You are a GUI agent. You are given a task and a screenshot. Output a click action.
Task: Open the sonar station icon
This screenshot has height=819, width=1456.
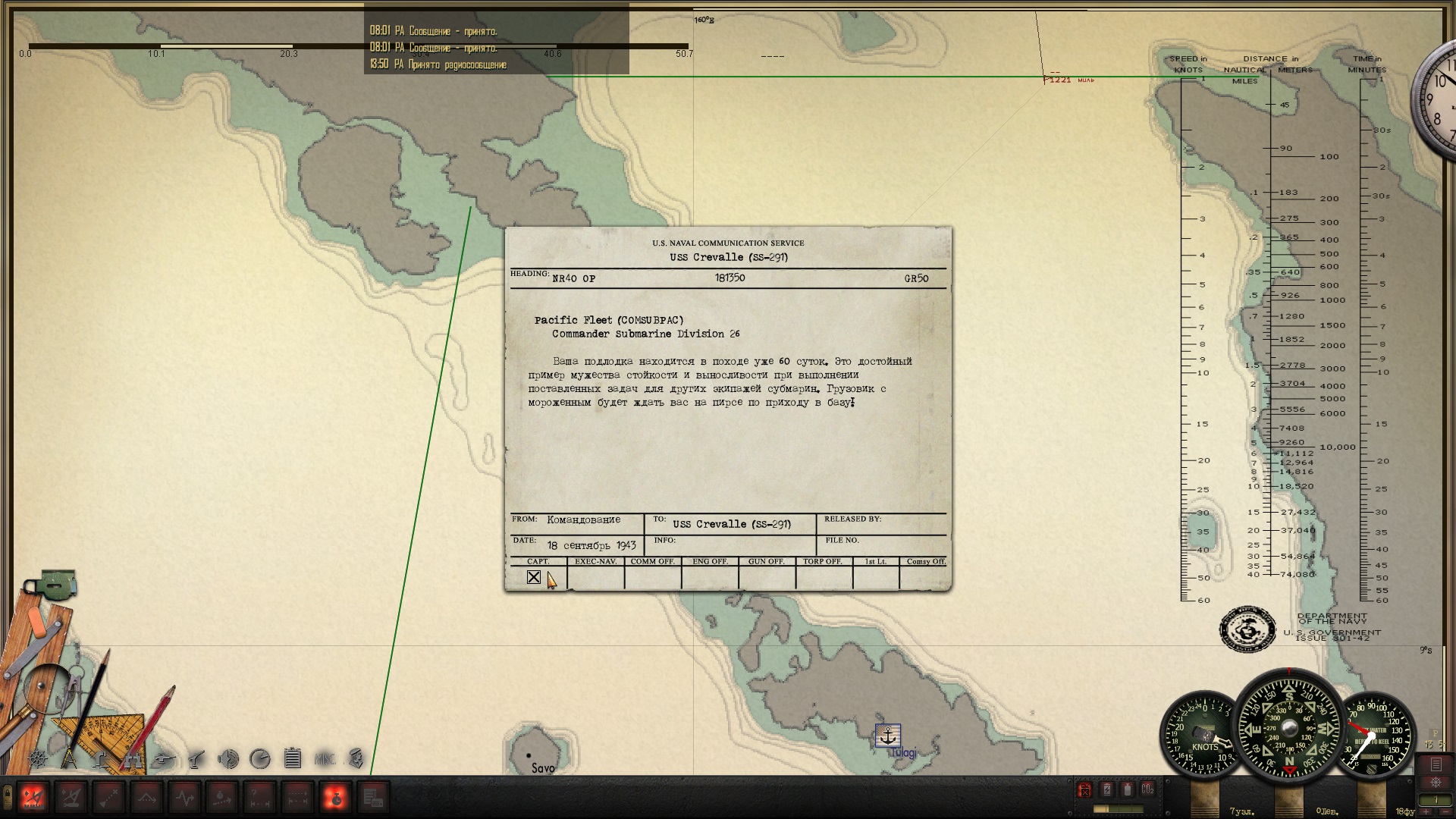point(228,758)
